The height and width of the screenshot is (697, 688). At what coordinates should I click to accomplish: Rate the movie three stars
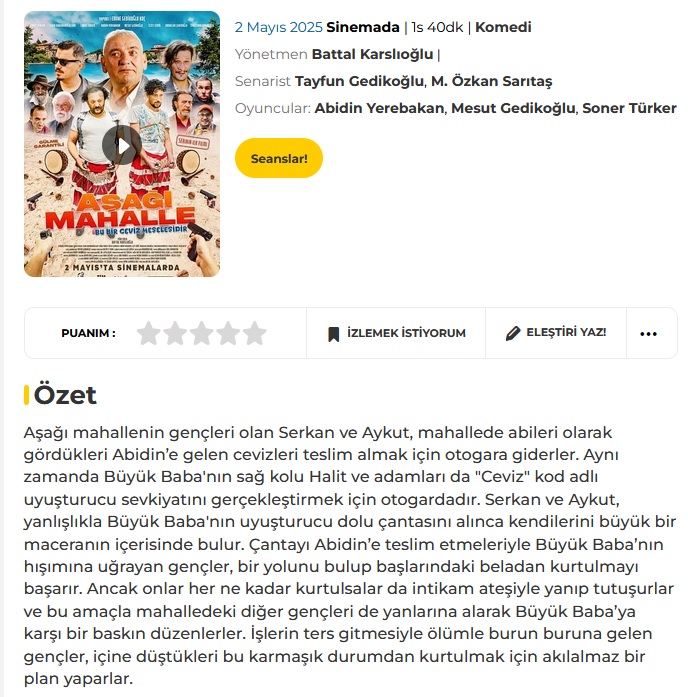click(202, 333)
